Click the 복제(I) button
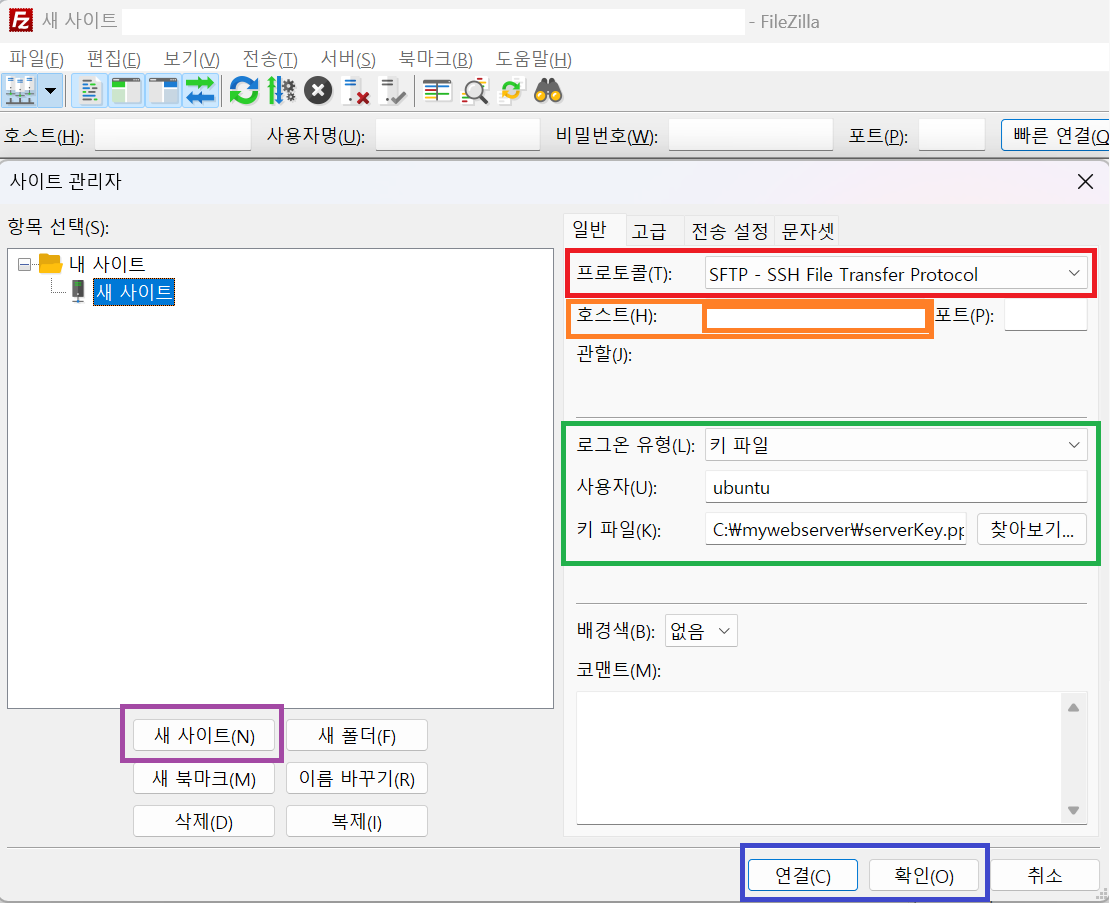This screenshot has height=903, width=1110. click(357, 821)
